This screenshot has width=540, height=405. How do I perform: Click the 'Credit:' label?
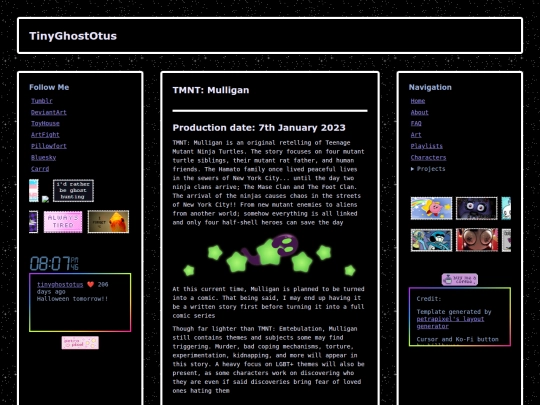[428, 299]
